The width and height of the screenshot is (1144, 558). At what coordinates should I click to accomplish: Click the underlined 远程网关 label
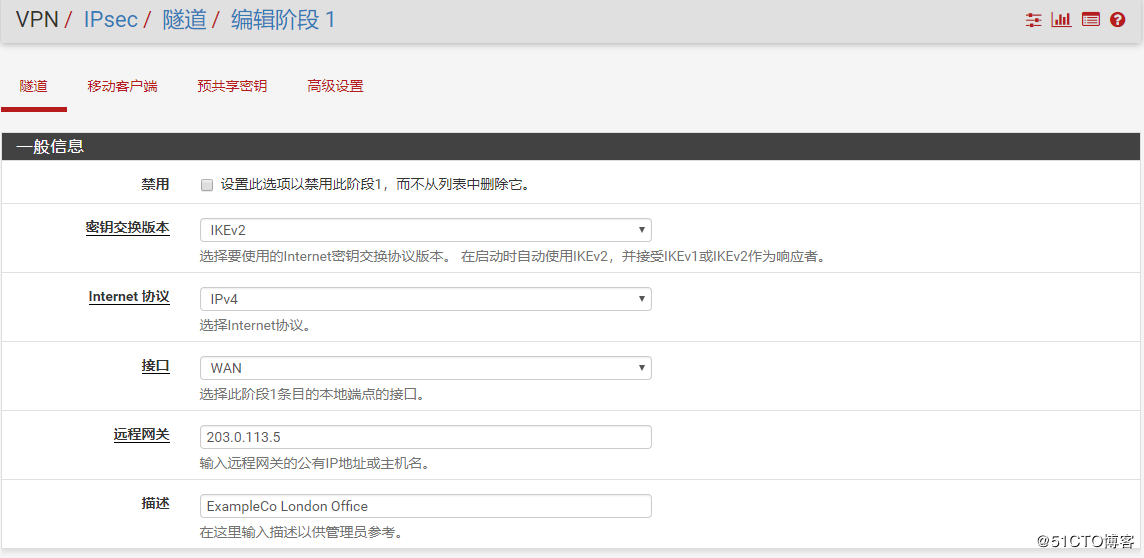coord(141,435)
